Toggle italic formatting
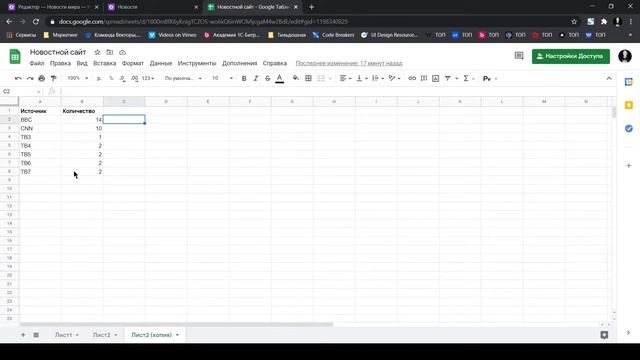The height and width of the screenshot is (360, 640). coord(256,78)
